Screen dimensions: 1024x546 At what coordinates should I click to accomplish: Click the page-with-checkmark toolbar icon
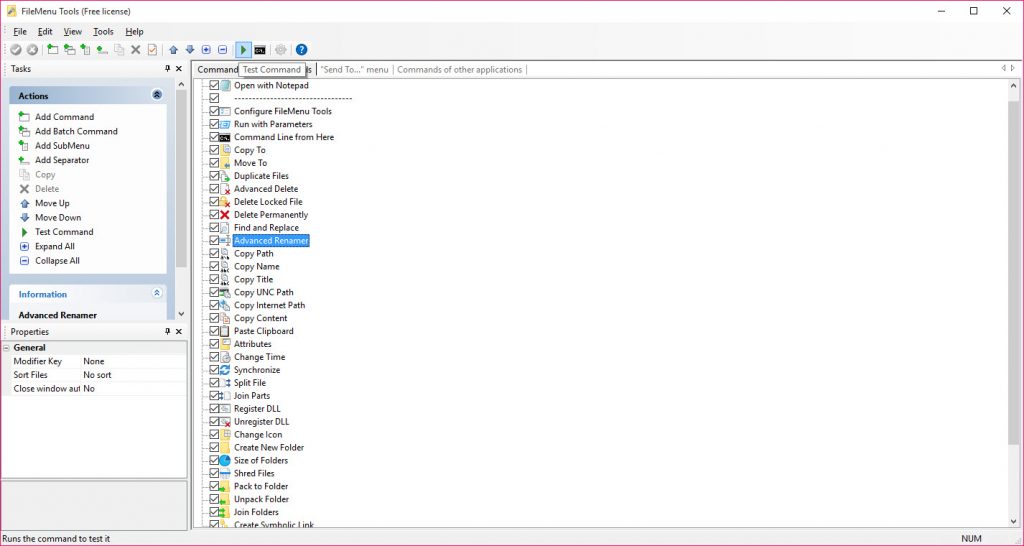pyautogui.click(x=152, y=50)
